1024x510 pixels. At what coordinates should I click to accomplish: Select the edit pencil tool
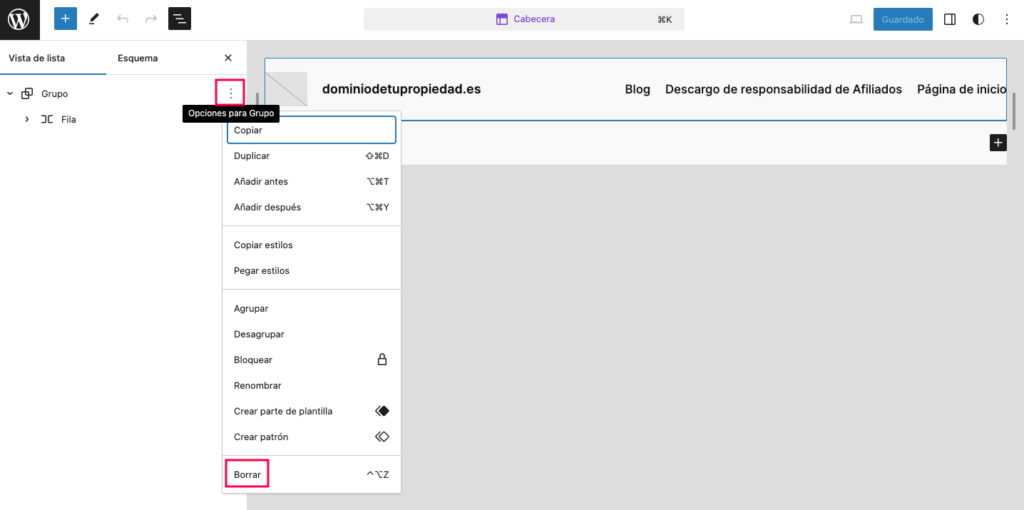point(93,19)
